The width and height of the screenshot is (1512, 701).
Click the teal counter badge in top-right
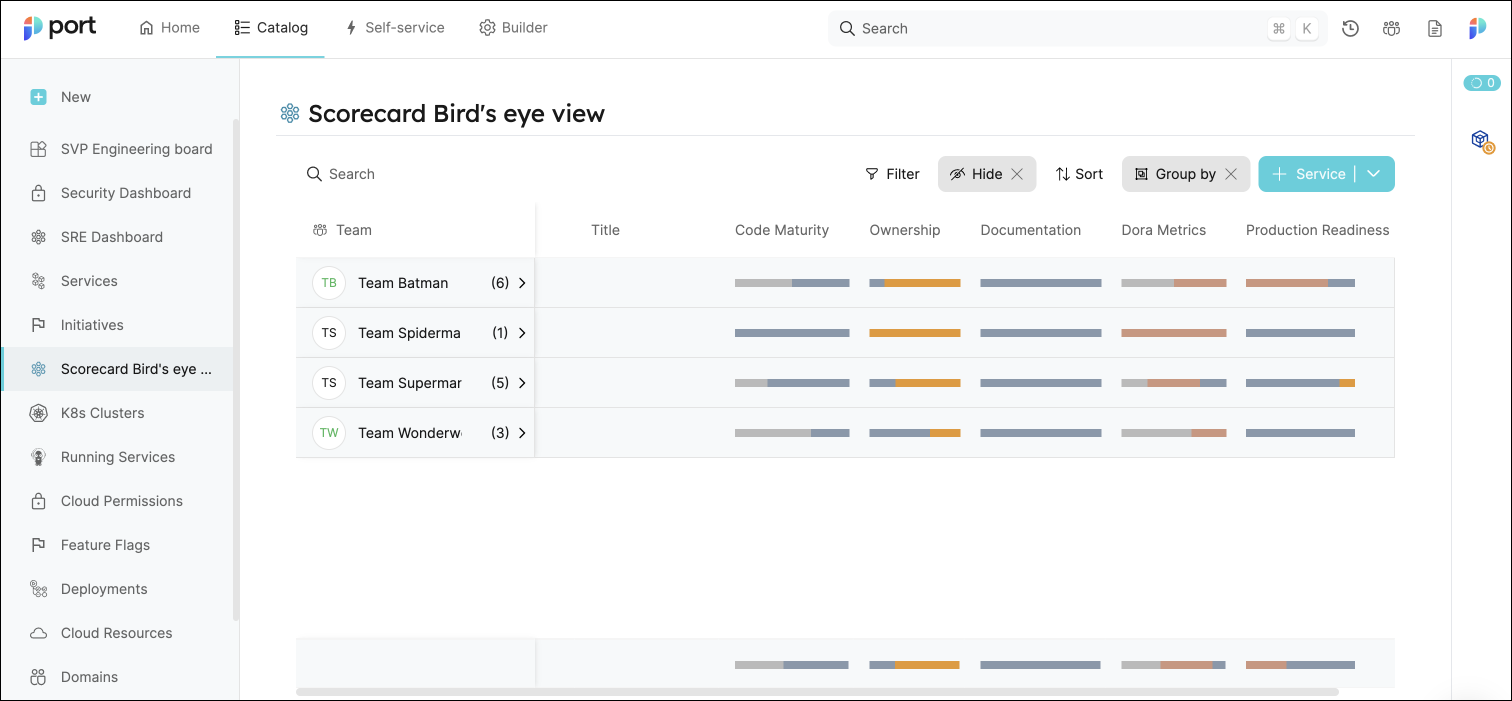coord(1481,83)
